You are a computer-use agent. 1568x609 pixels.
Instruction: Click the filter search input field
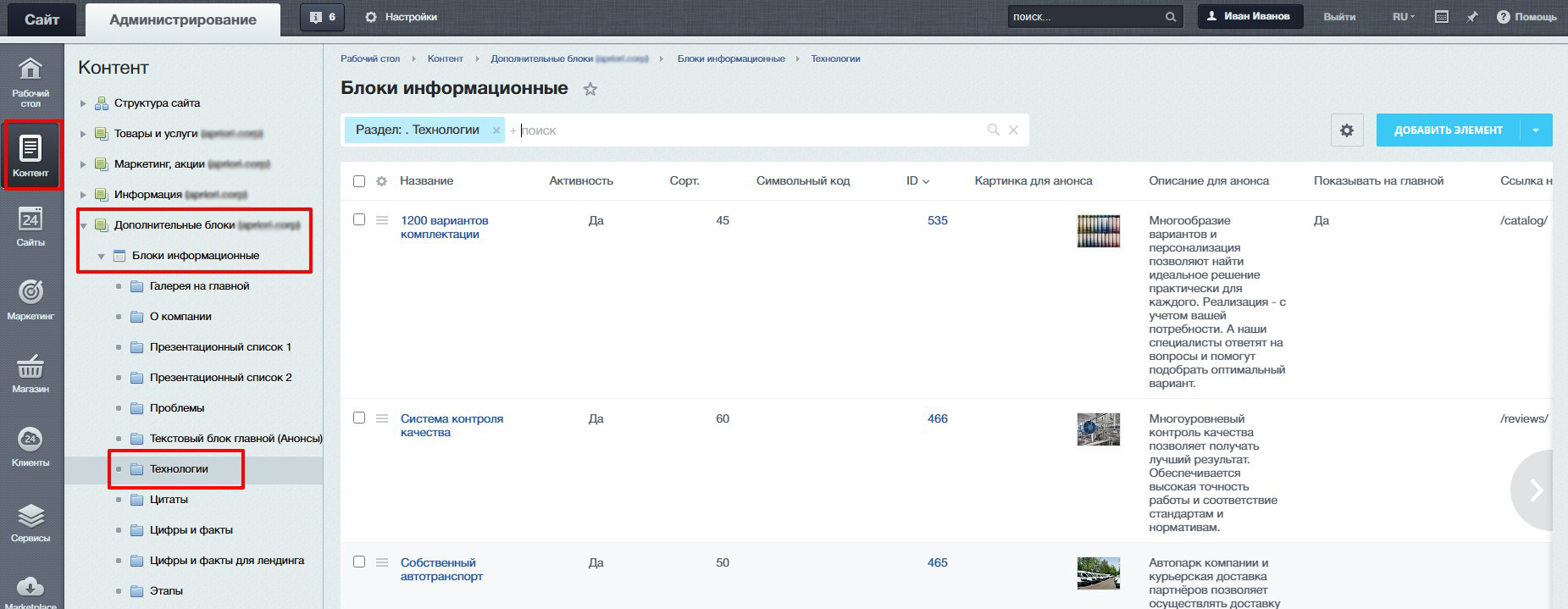click(745, 130)
